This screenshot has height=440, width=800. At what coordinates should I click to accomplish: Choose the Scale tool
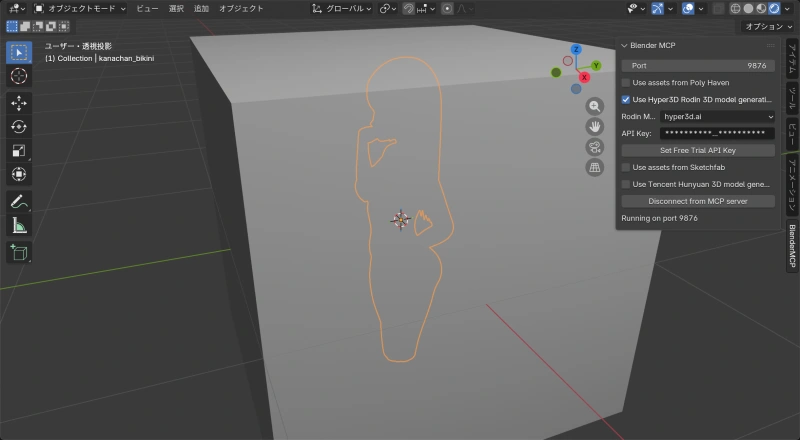[19, 151]
